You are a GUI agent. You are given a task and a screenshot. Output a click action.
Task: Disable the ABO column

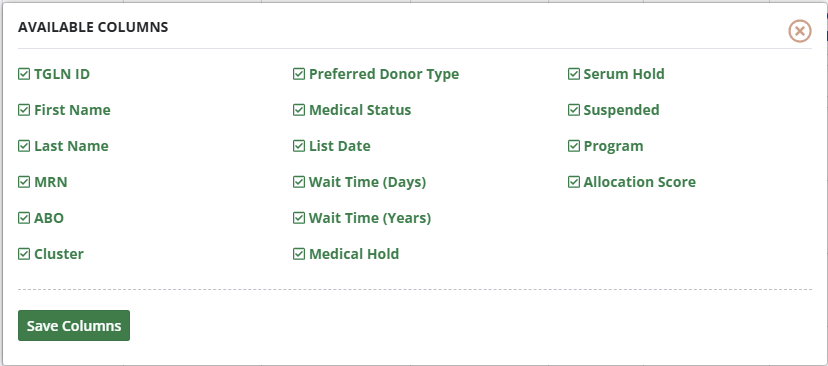[x=24, y=218]
